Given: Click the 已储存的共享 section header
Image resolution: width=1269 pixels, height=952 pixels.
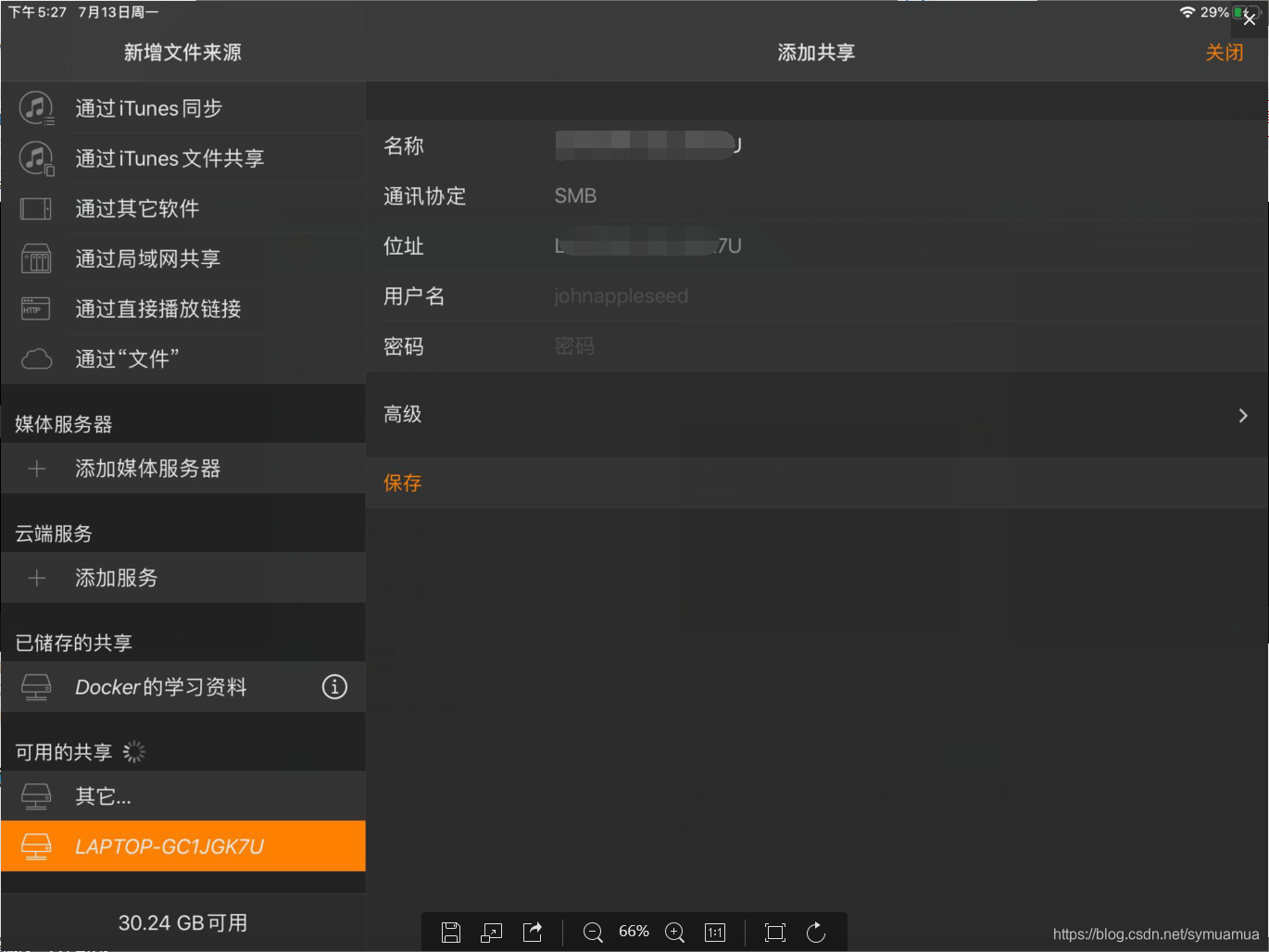Looking at the screenshot, I should click(74, 643).
